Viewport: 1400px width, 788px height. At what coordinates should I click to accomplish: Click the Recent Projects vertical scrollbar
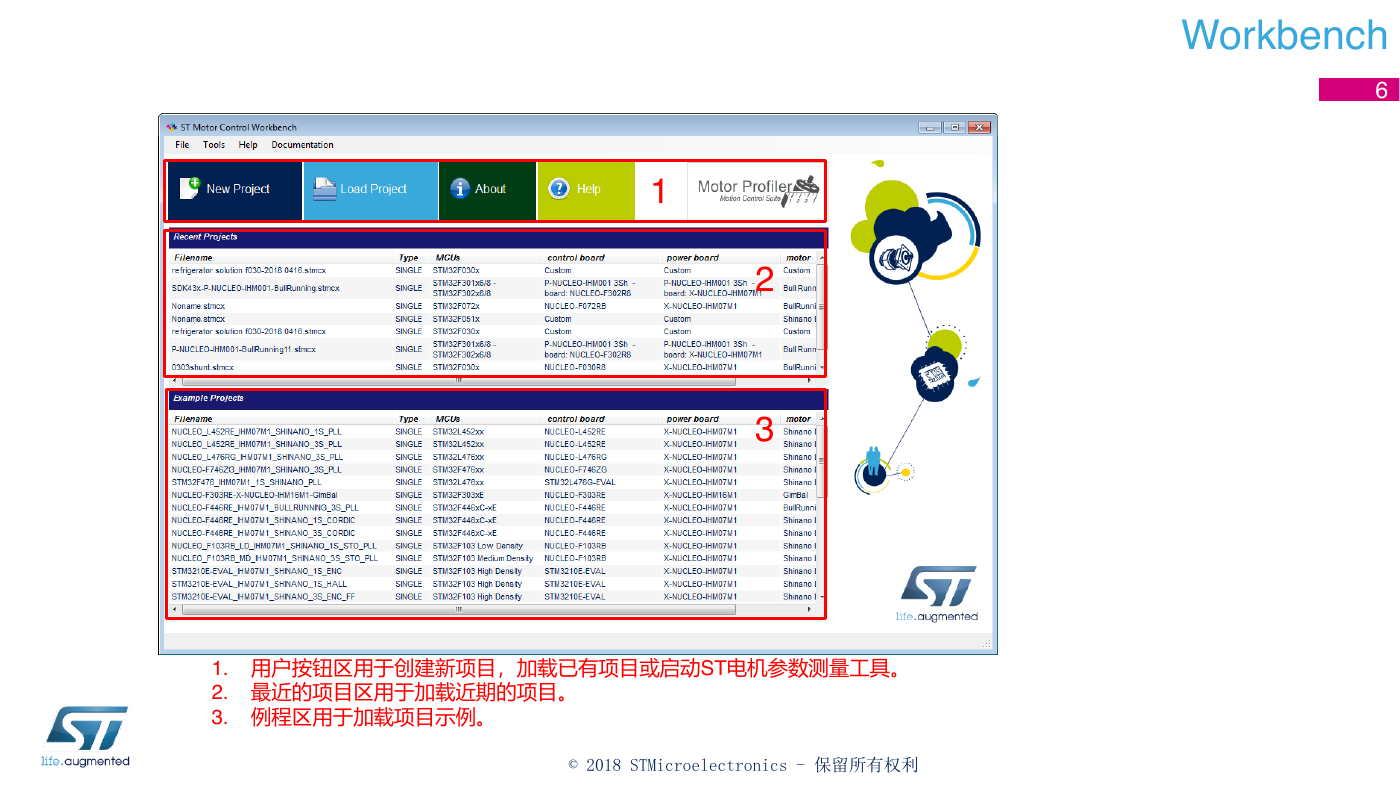click(821, 313)
